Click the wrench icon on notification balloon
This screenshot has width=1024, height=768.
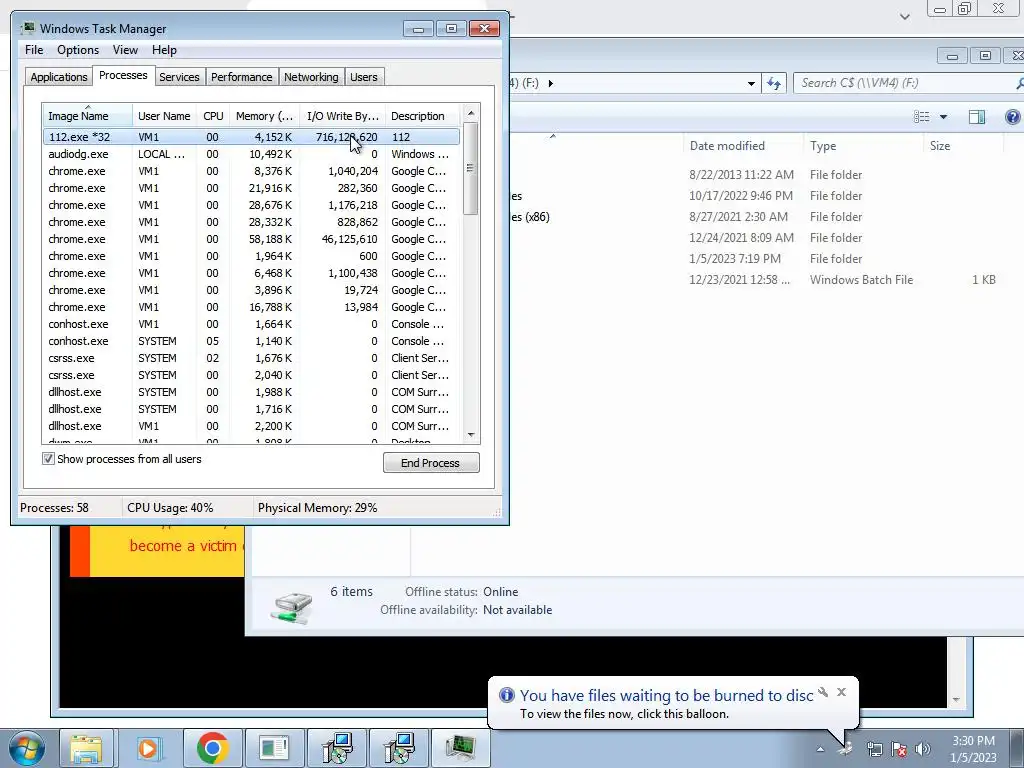tap(823, 692)
